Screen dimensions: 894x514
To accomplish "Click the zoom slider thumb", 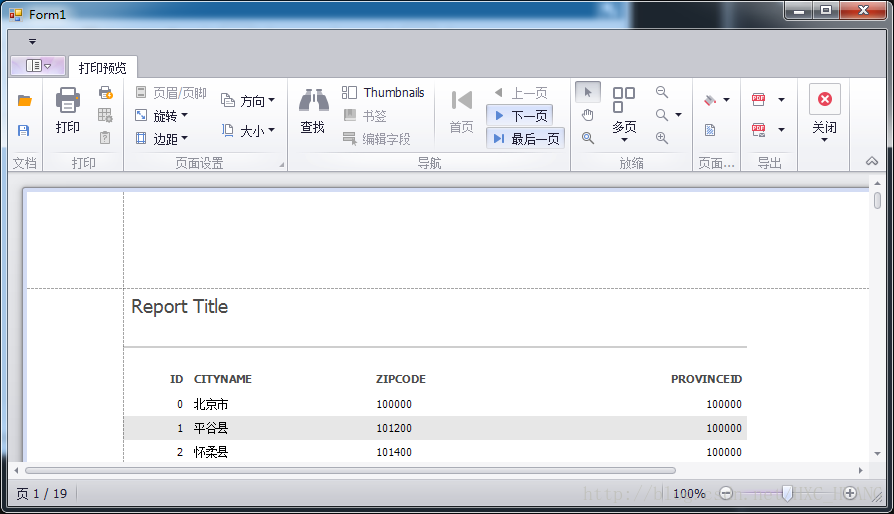I will [x=787, y=493].
